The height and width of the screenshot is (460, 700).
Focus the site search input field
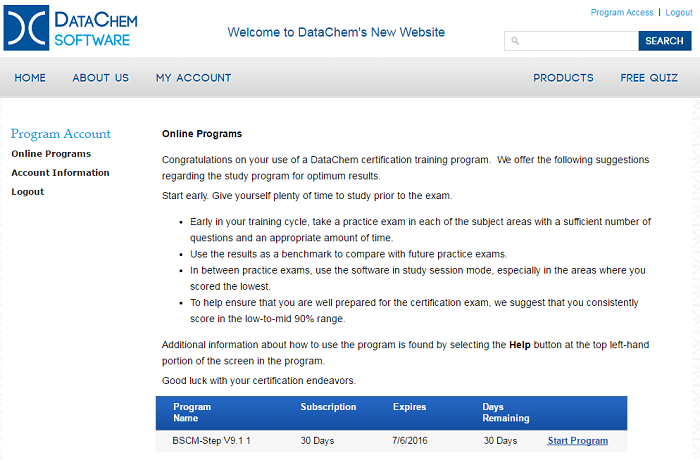click(x=571, y=41)
